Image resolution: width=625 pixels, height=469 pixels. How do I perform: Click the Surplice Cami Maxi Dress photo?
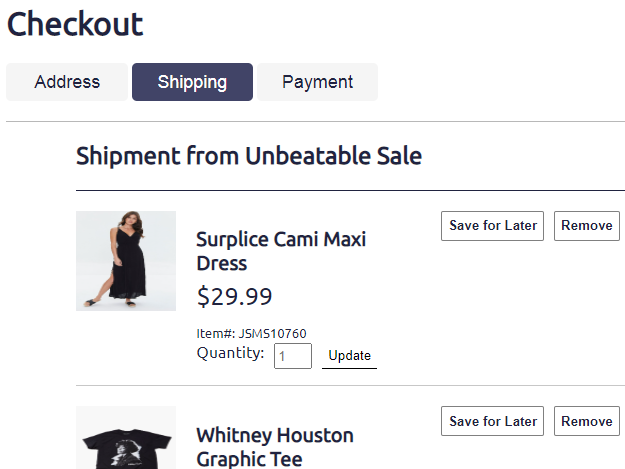126,261
